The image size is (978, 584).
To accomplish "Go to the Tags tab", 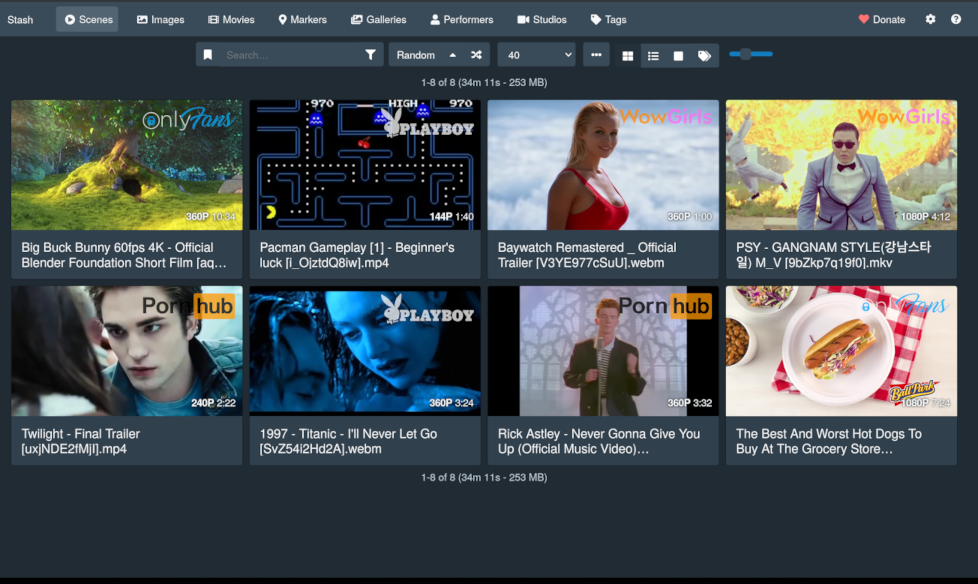I will (608, 19).
